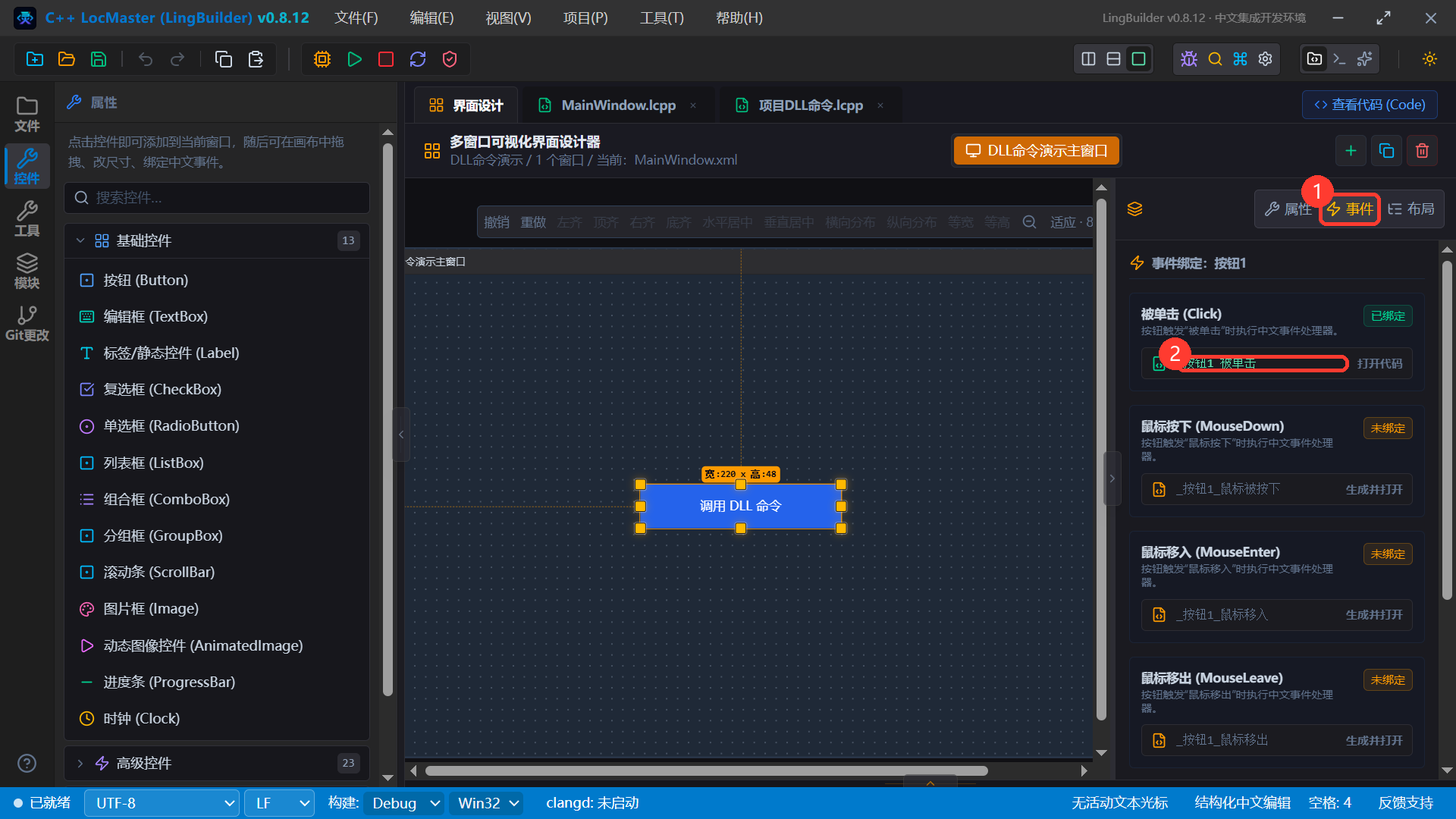The image size is (1456, 819).
Task: Click the canvas horizontal scrollbar
Action: 706,770
